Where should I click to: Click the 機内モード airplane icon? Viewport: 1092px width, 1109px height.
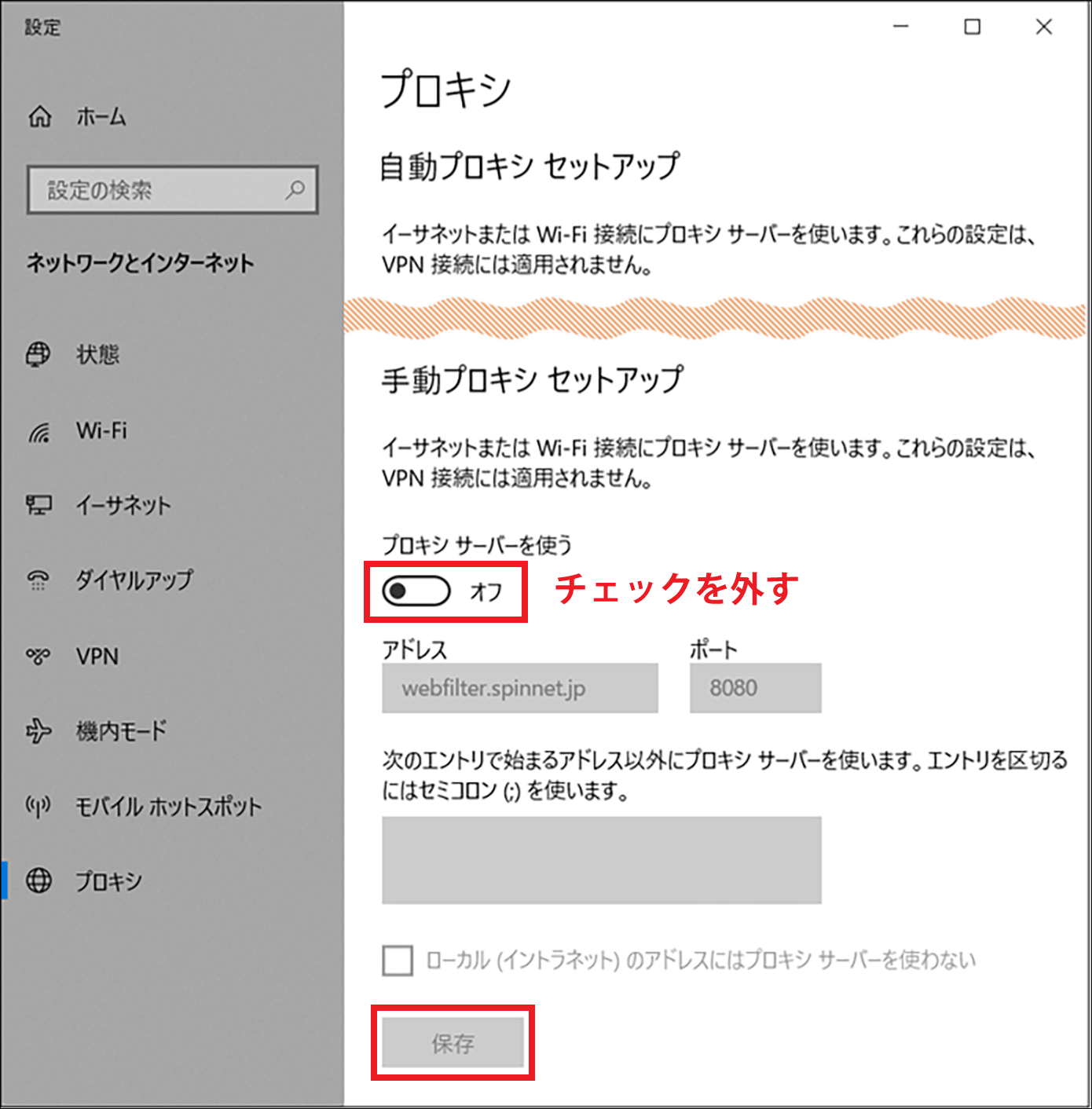(x=38, y=731)
